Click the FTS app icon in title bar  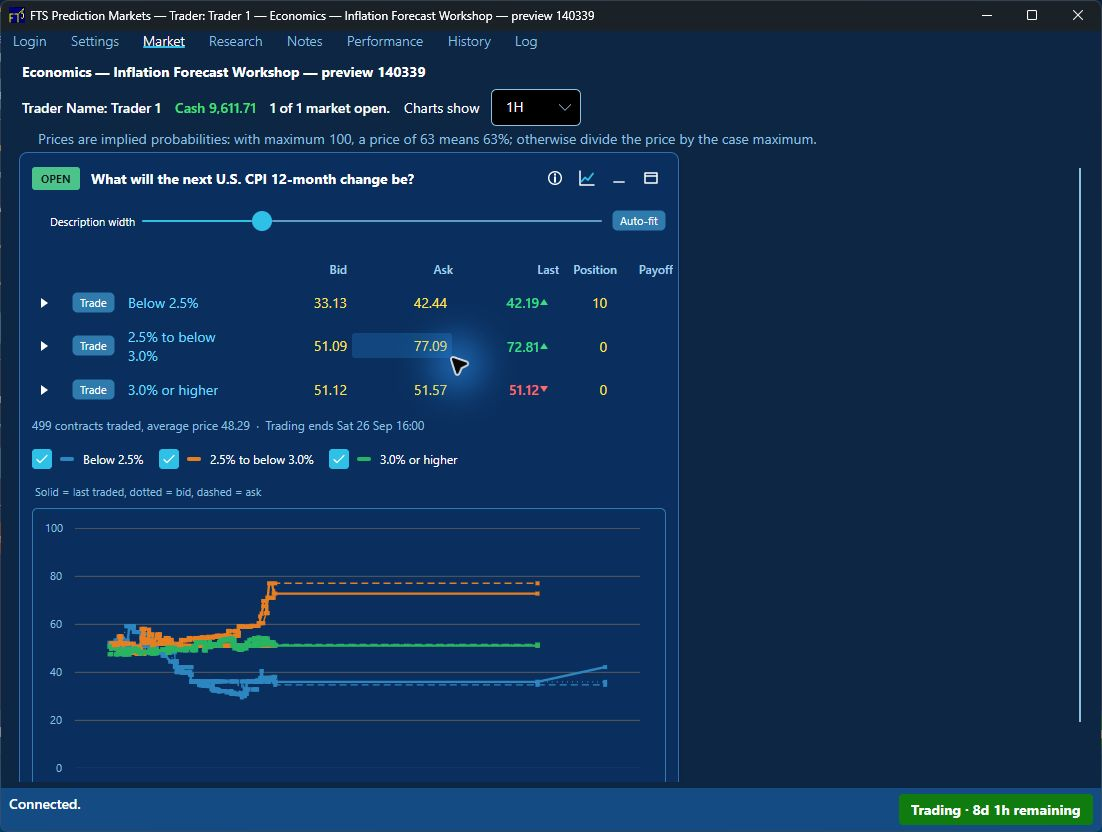coord(15,15)
